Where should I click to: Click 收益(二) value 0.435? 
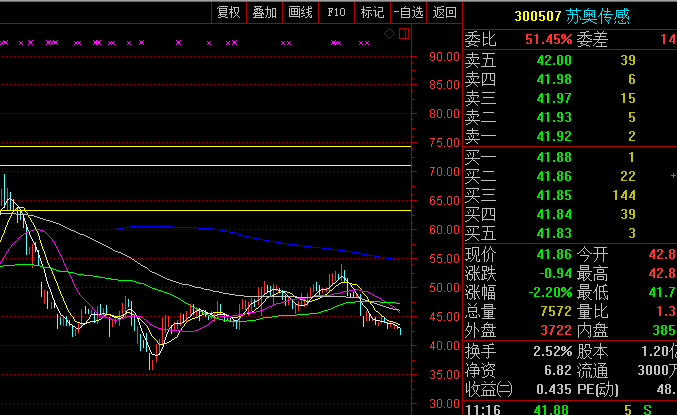click(554, 390)
